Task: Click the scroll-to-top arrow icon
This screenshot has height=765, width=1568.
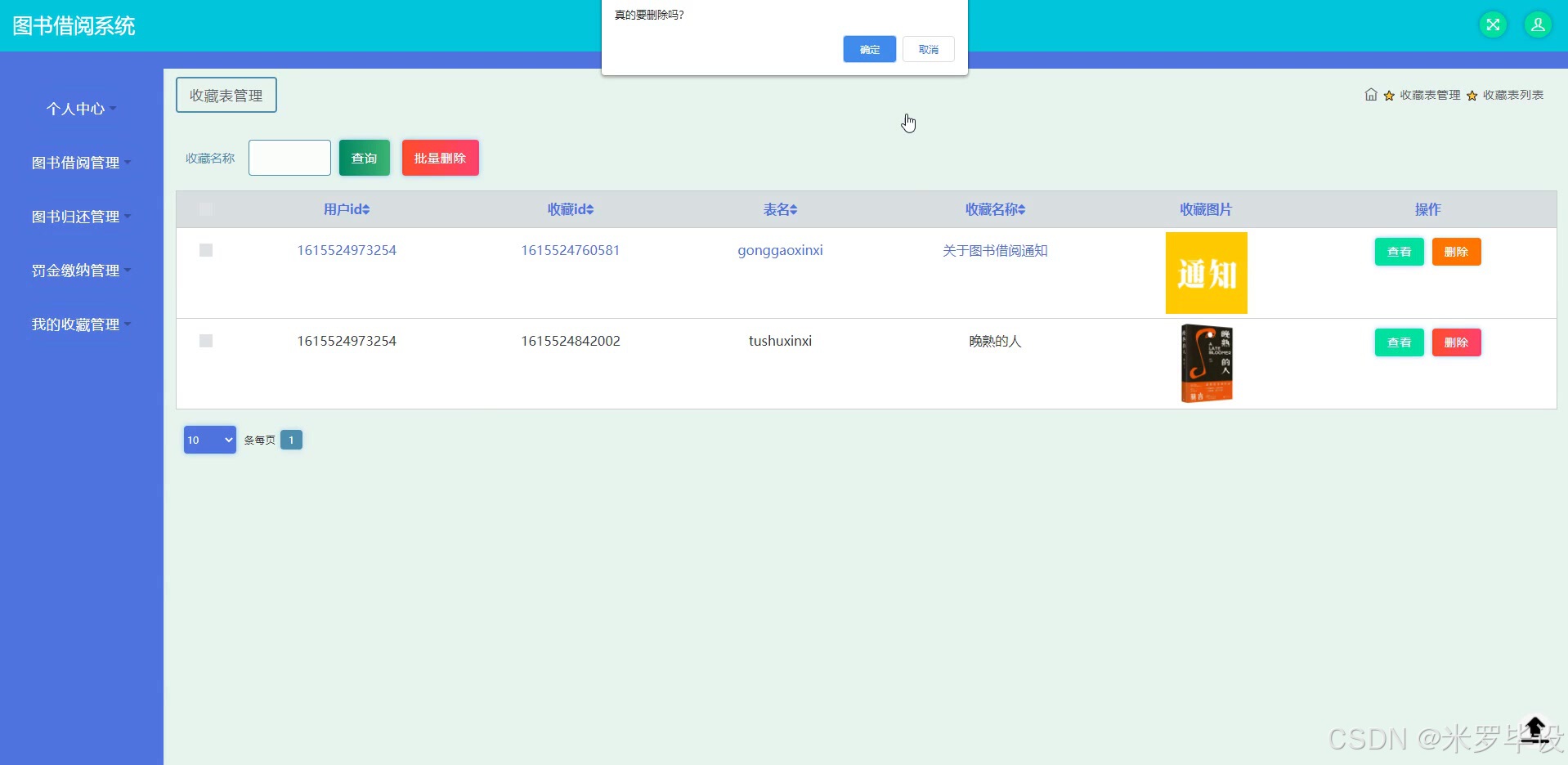Action: (1535, 729)
